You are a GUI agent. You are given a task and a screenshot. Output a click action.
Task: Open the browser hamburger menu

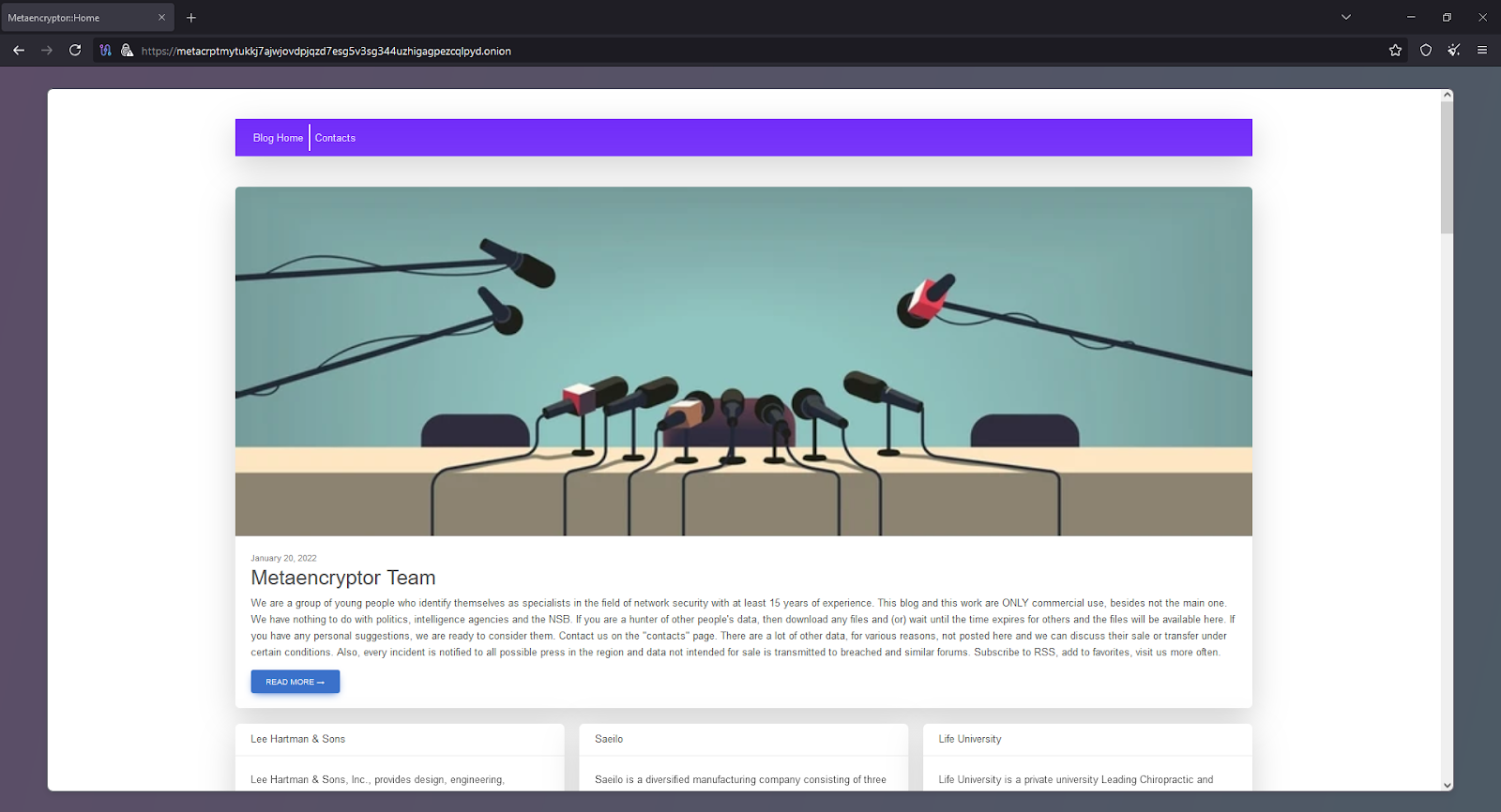[x=1482, y=51]
